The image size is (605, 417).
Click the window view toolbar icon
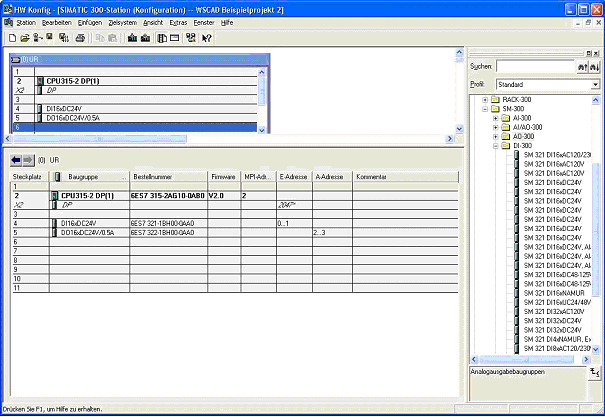click(x=174, y=38)
